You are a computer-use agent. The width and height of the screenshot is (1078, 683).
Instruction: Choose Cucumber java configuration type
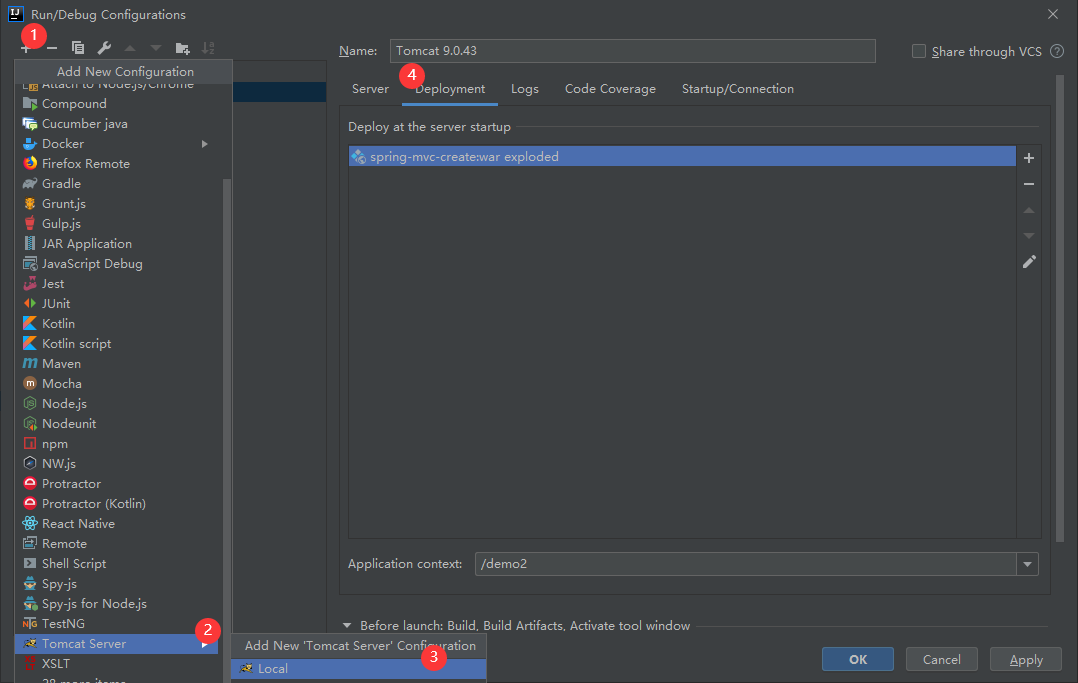[x=117, y=124]
